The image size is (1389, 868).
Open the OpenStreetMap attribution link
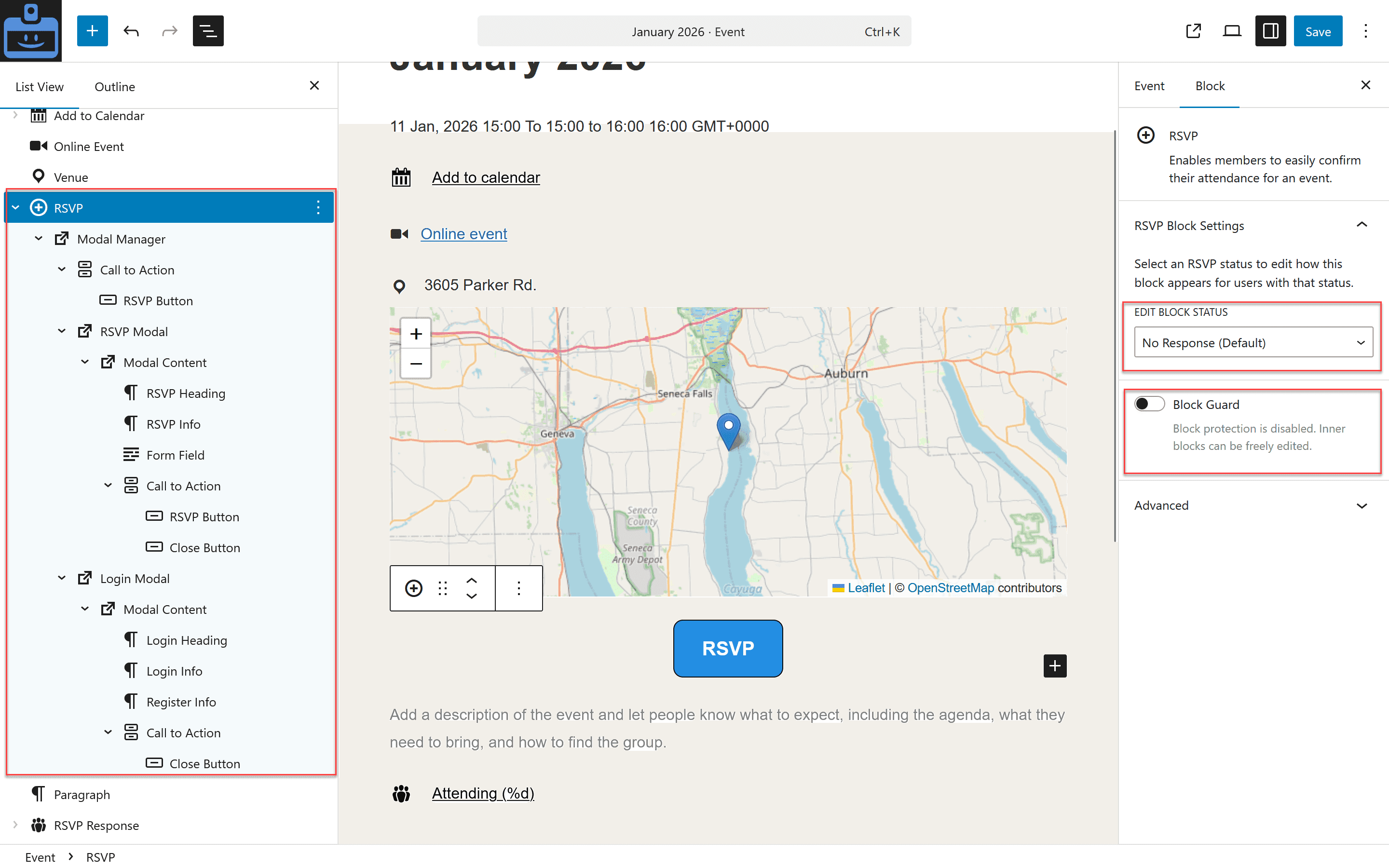pos(951,588)
